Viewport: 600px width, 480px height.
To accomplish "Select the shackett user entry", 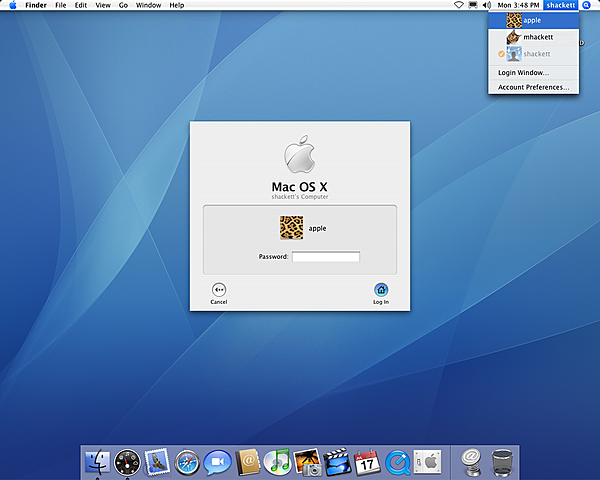I will 533,54.
